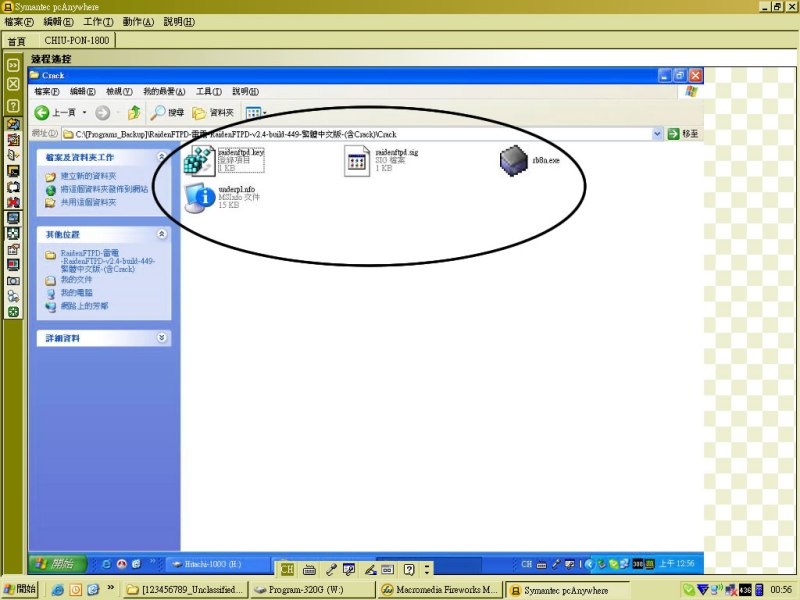Launch Internet Explorer from local quick launch
The width and height of the screenshot is (800, 600).
tap(58, 590)
